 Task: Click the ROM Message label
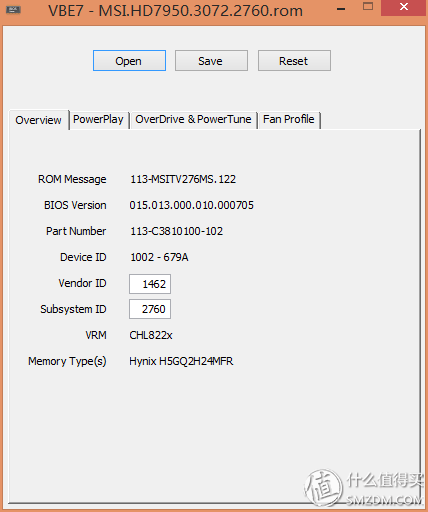(x=72, y=179)
